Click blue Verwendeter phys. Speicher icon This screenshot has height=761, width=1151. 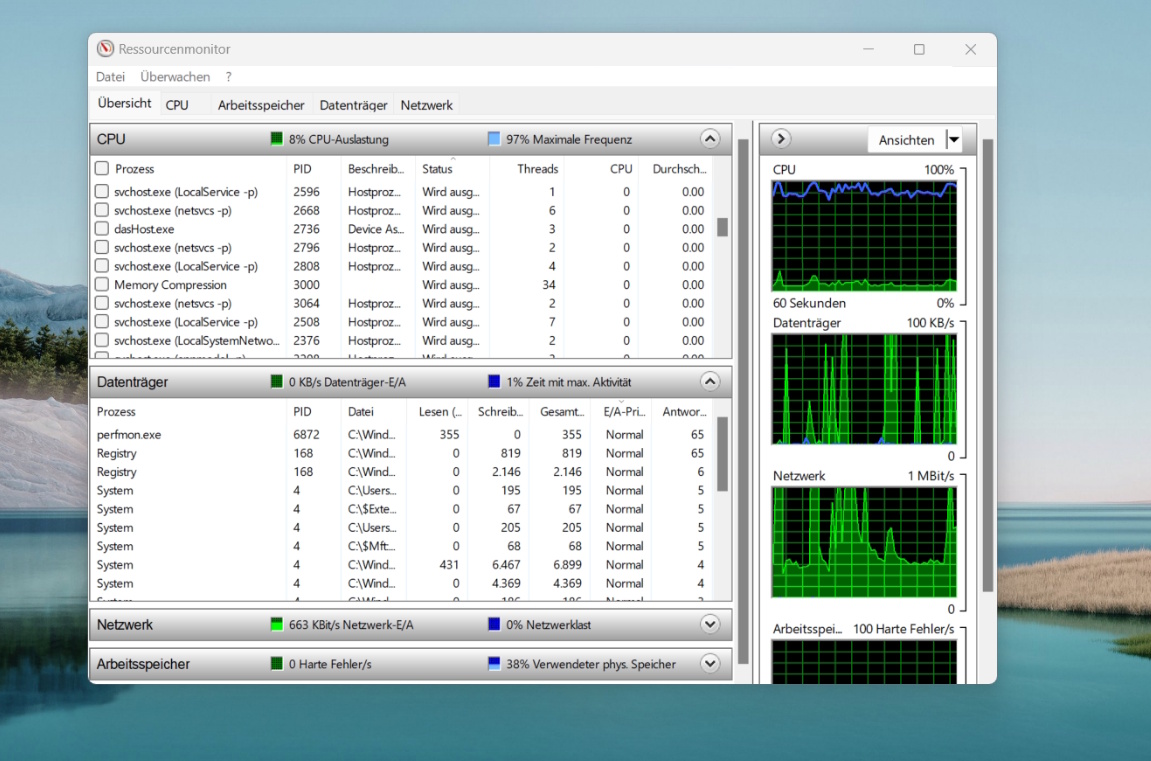[494, 664]
